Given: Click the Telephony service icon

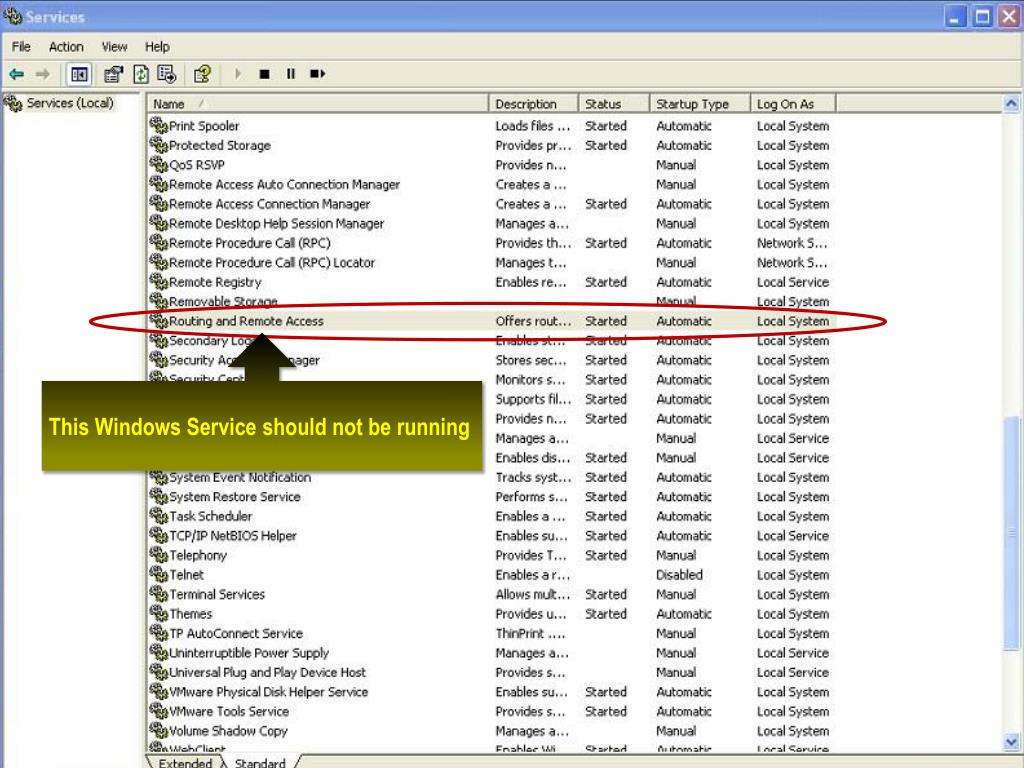Looking at the screenshot, I should pos(158,555).
